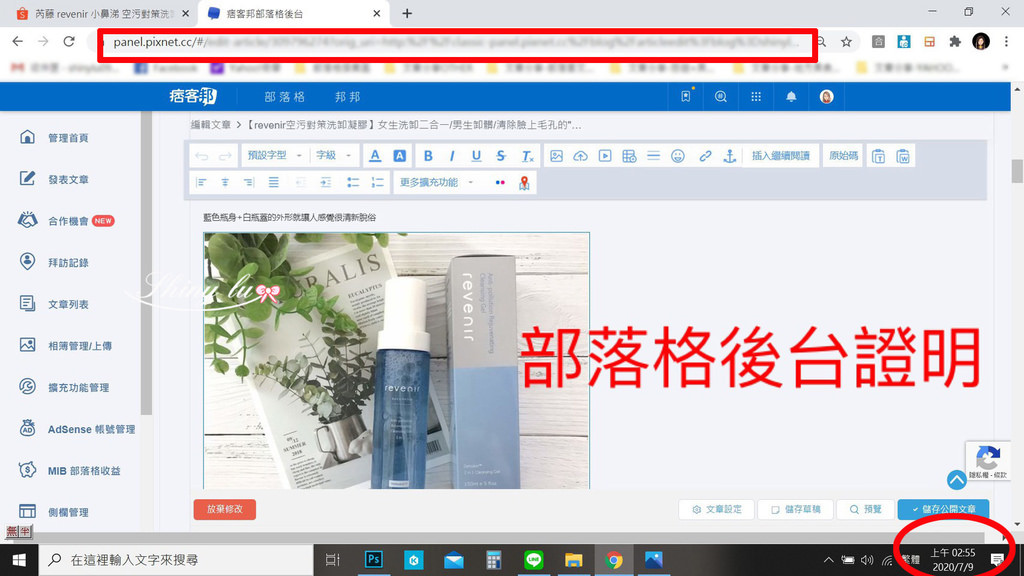Increase indent
The height and width of the screenshot is (576, 1024).
click(325, 183)
